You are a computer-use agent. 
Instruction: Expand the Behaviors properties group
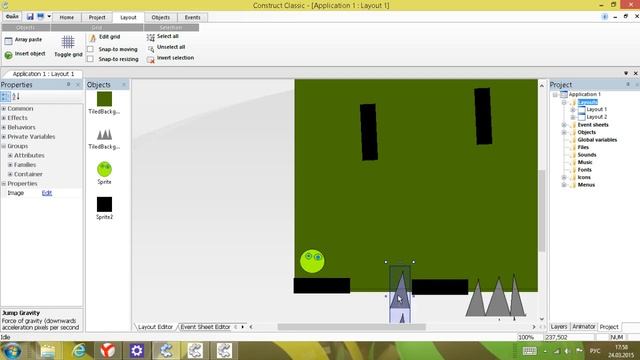click(x=4, y=127)
